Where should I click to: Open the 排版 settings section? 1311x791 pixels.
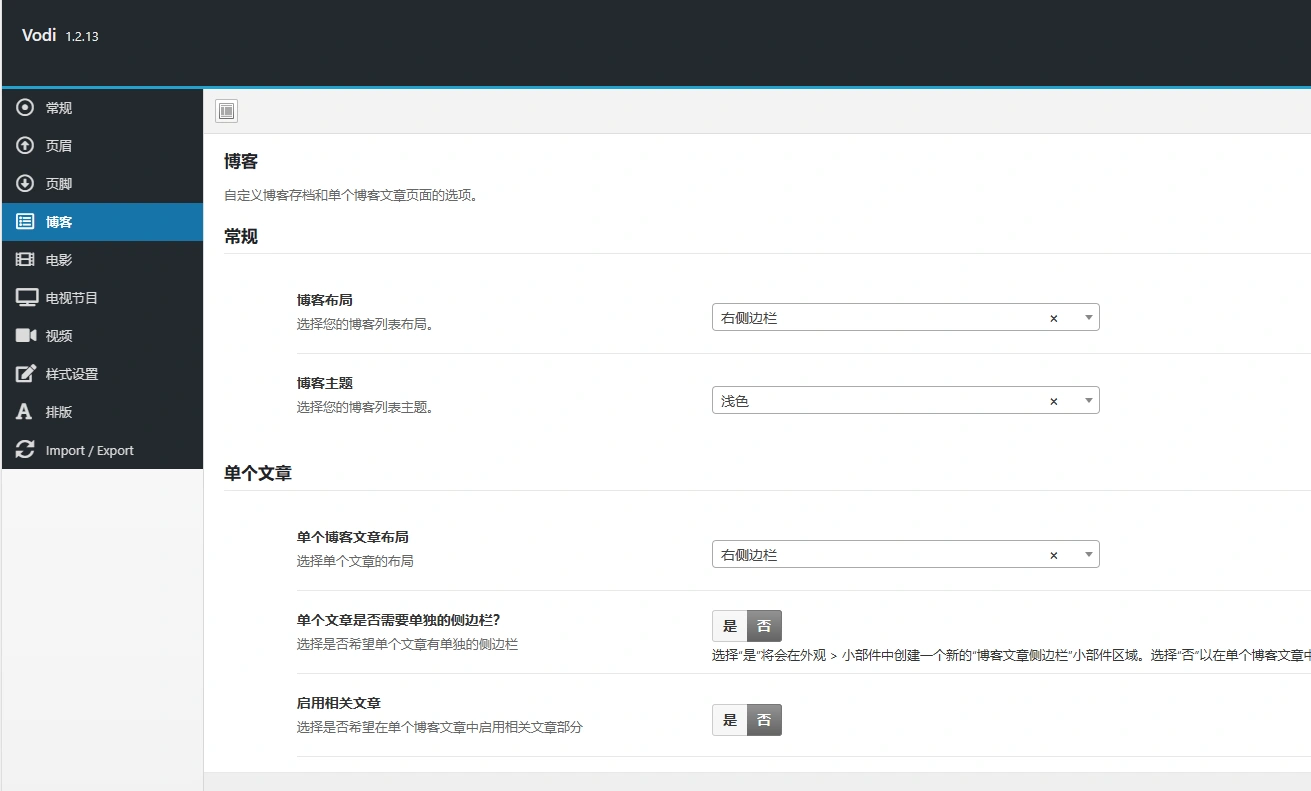pyautogui.click(x=55, y=411)
